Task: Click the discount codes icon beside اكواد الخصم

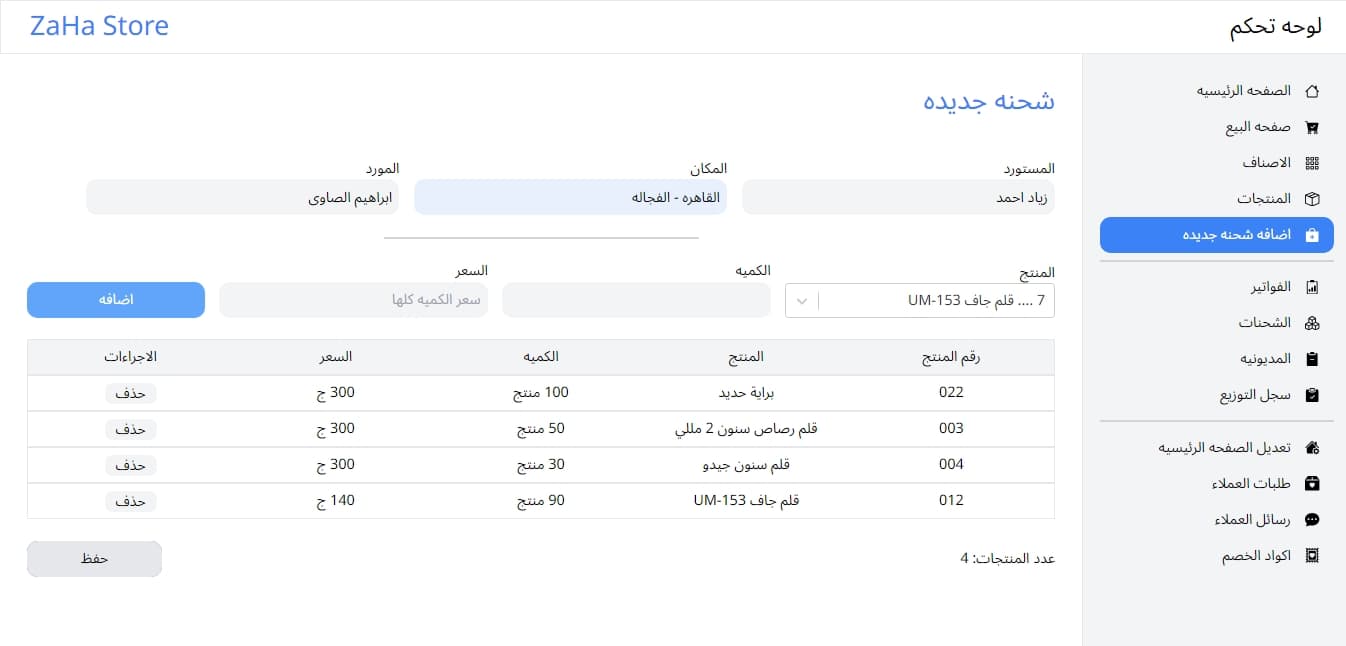Action: click(x=1313, y=556)
